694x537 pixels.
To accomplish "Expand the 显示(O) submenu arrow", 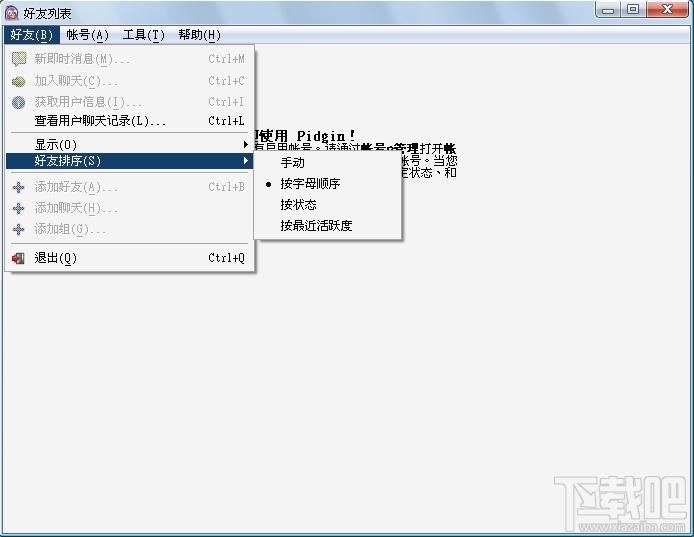I will pyautogui.click(x=246, y=144).
